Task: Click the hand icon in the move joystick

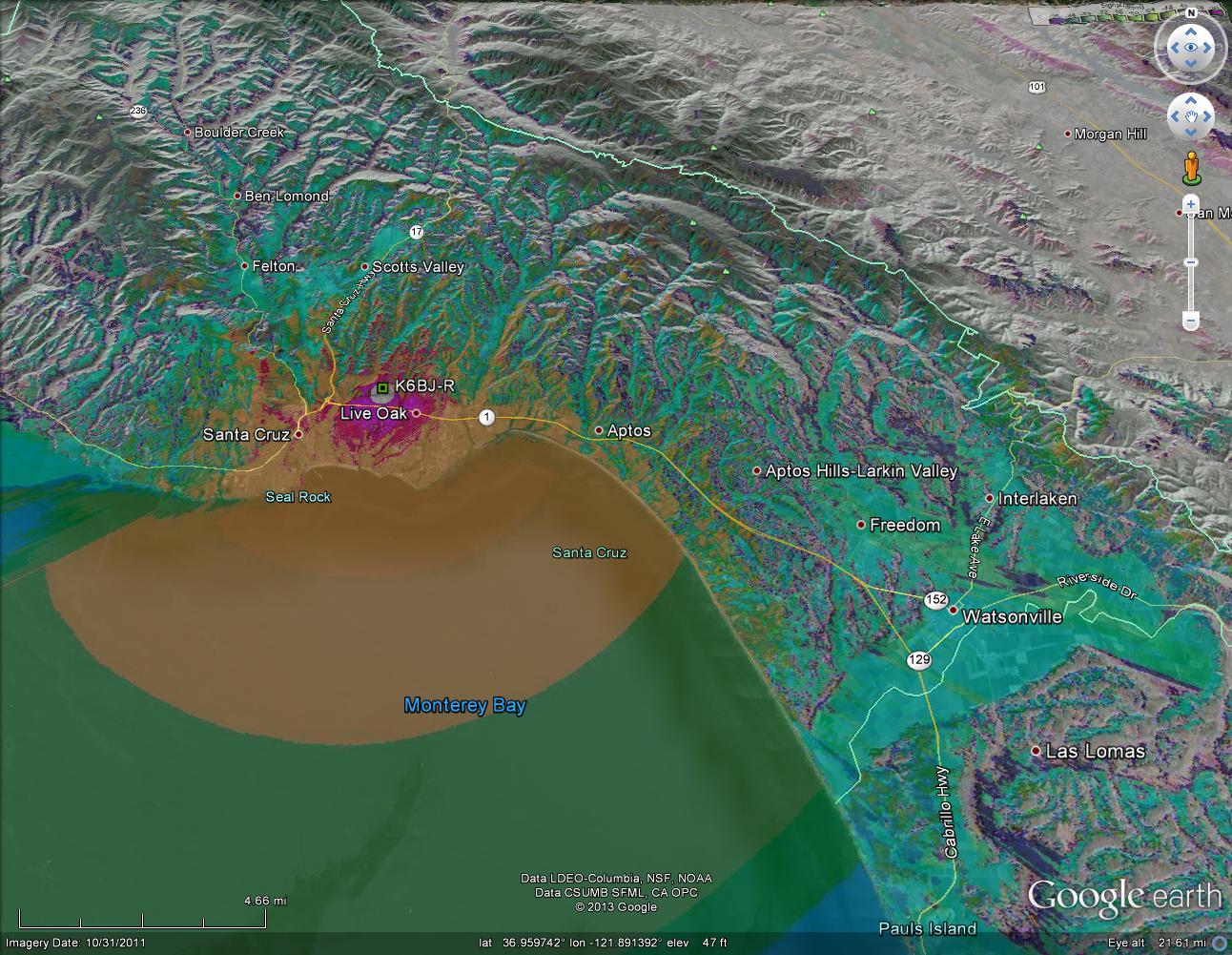Action: pos(1190,116)
